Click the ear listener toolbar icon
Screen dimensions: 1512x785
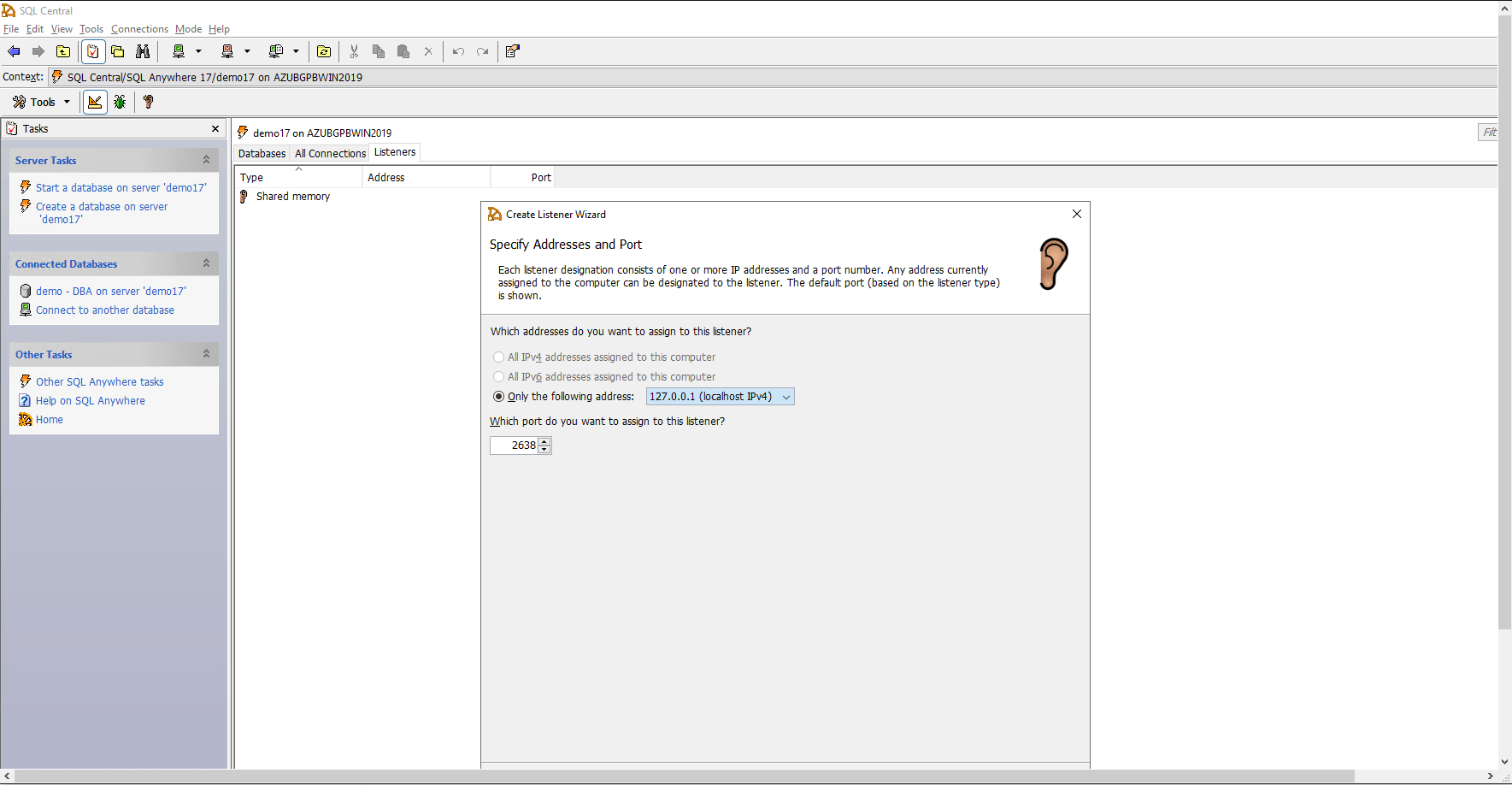(x=149, y=102)
